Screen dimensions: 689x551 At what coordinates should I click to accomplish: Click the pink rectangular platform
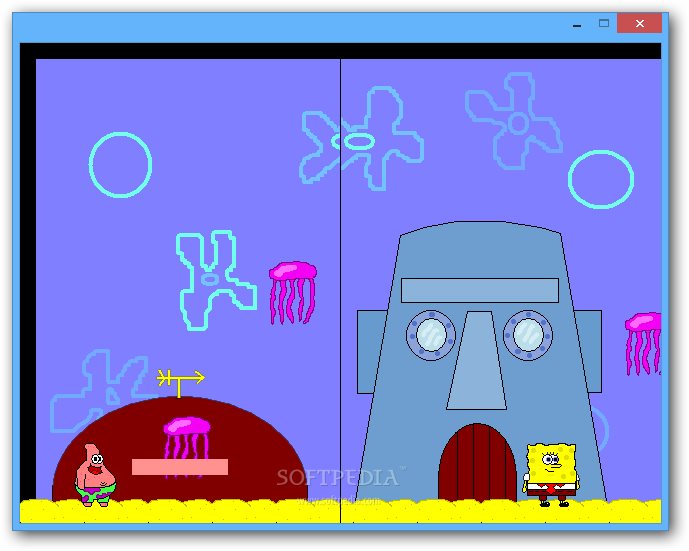(180, 467)
